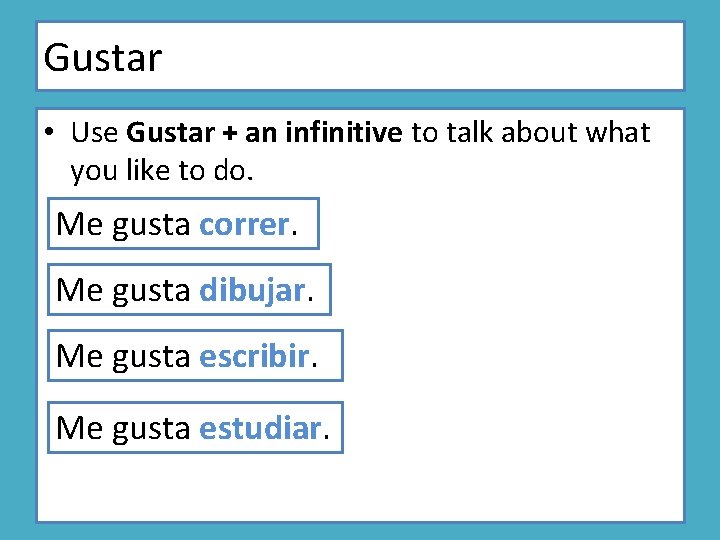Select the 'Me gusta estudiar.' text box

pyautogui.click(x=194, y=428)
